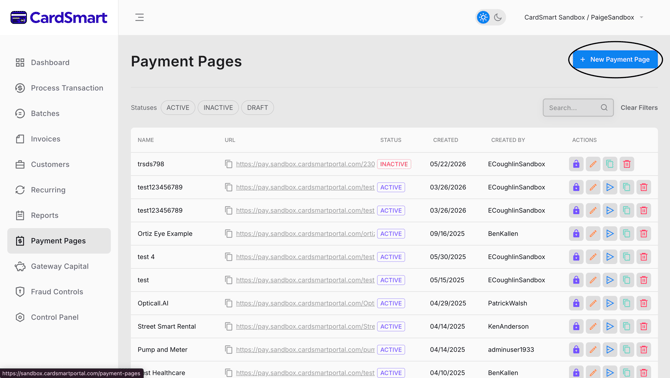Edit the test 4 payment page
The image size is (670, 378).
tap(593, 257)
